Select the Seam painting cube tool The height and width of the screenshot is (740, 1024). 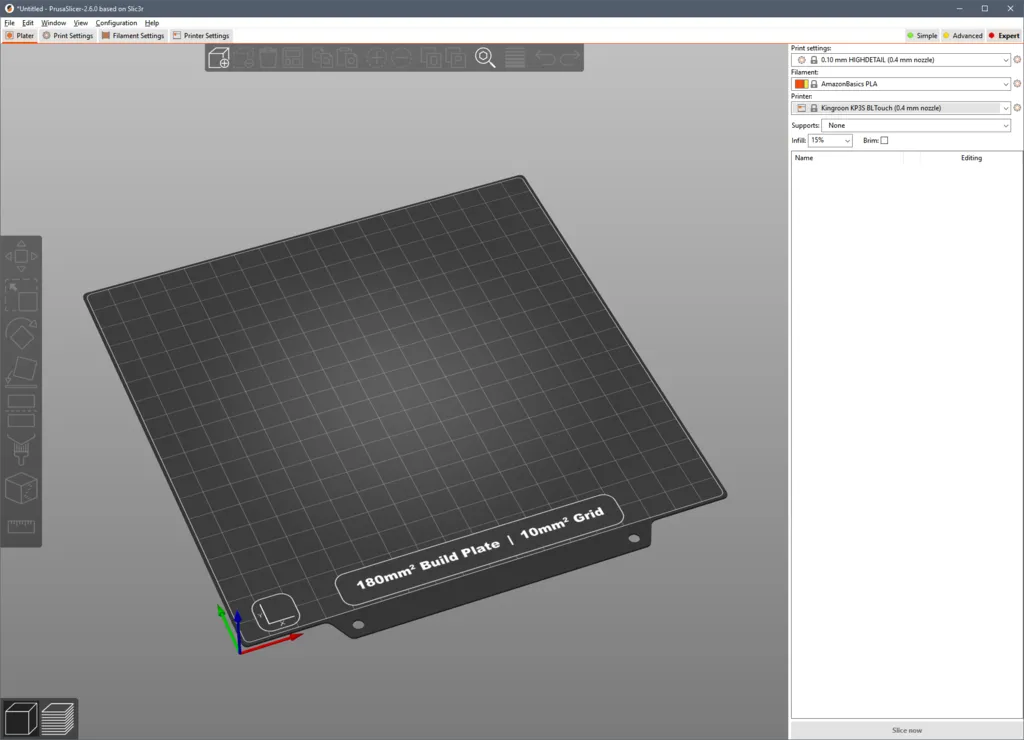click(21, 488)
